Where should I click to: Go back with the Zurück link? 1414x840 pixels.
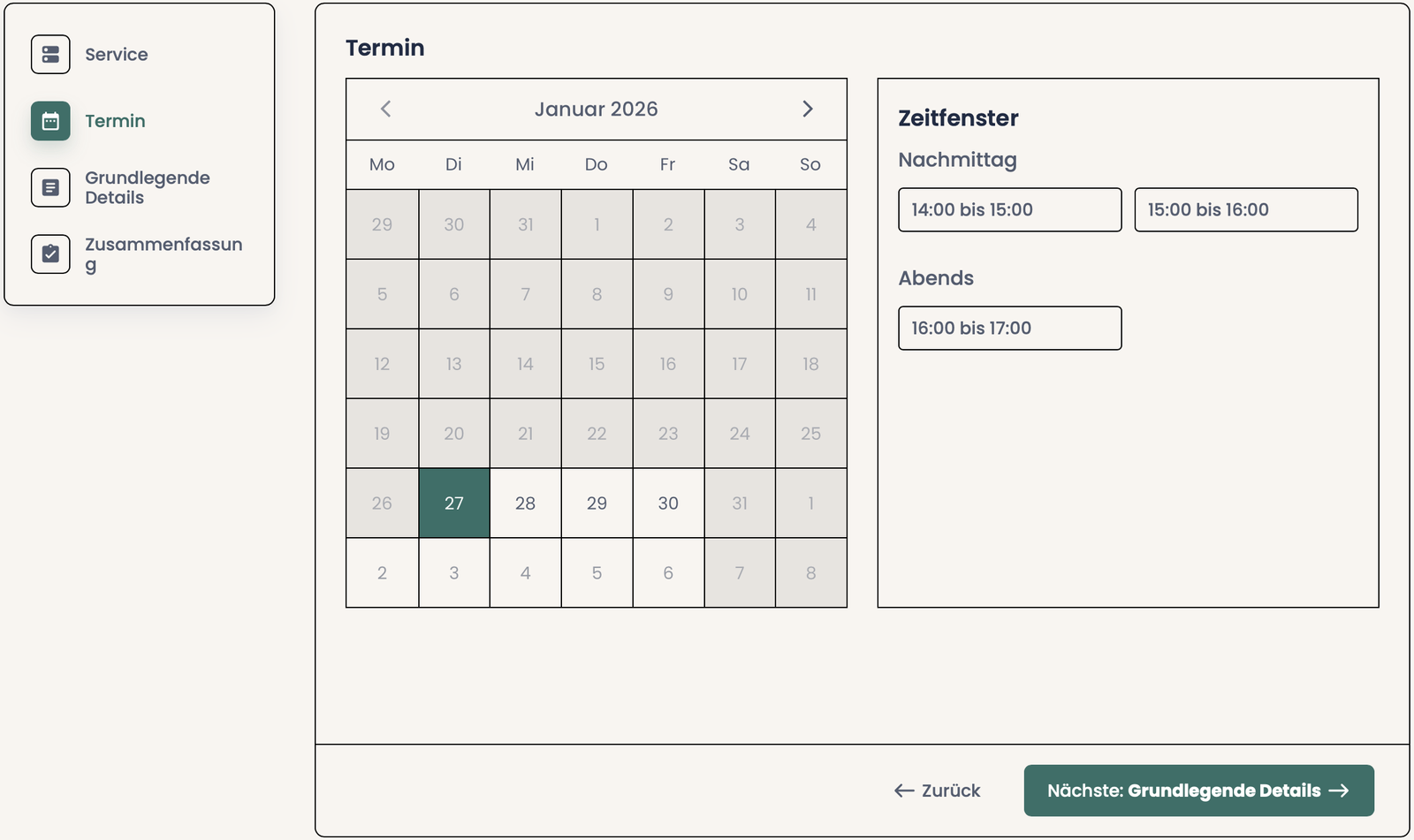point(938,791)
